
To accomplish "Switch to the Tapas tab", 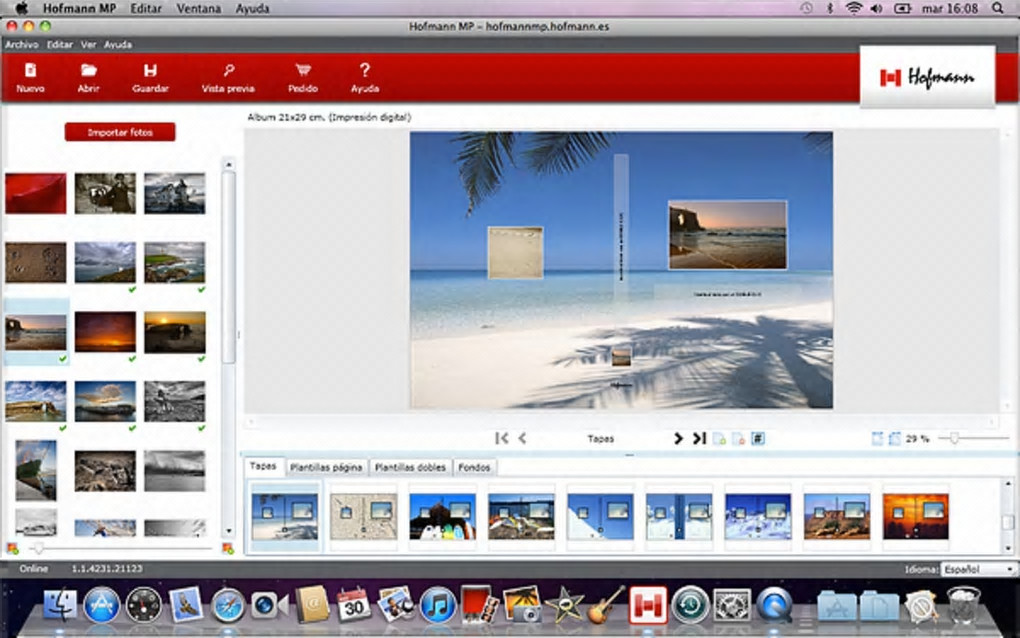I will [263, 466].
